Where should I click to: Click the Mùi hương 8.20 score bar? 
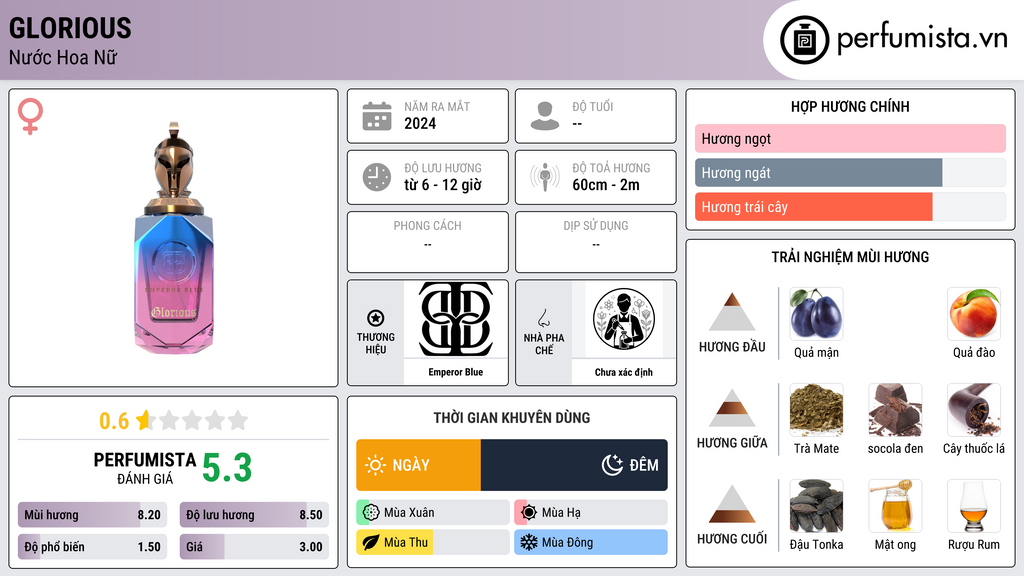[93, 515]
